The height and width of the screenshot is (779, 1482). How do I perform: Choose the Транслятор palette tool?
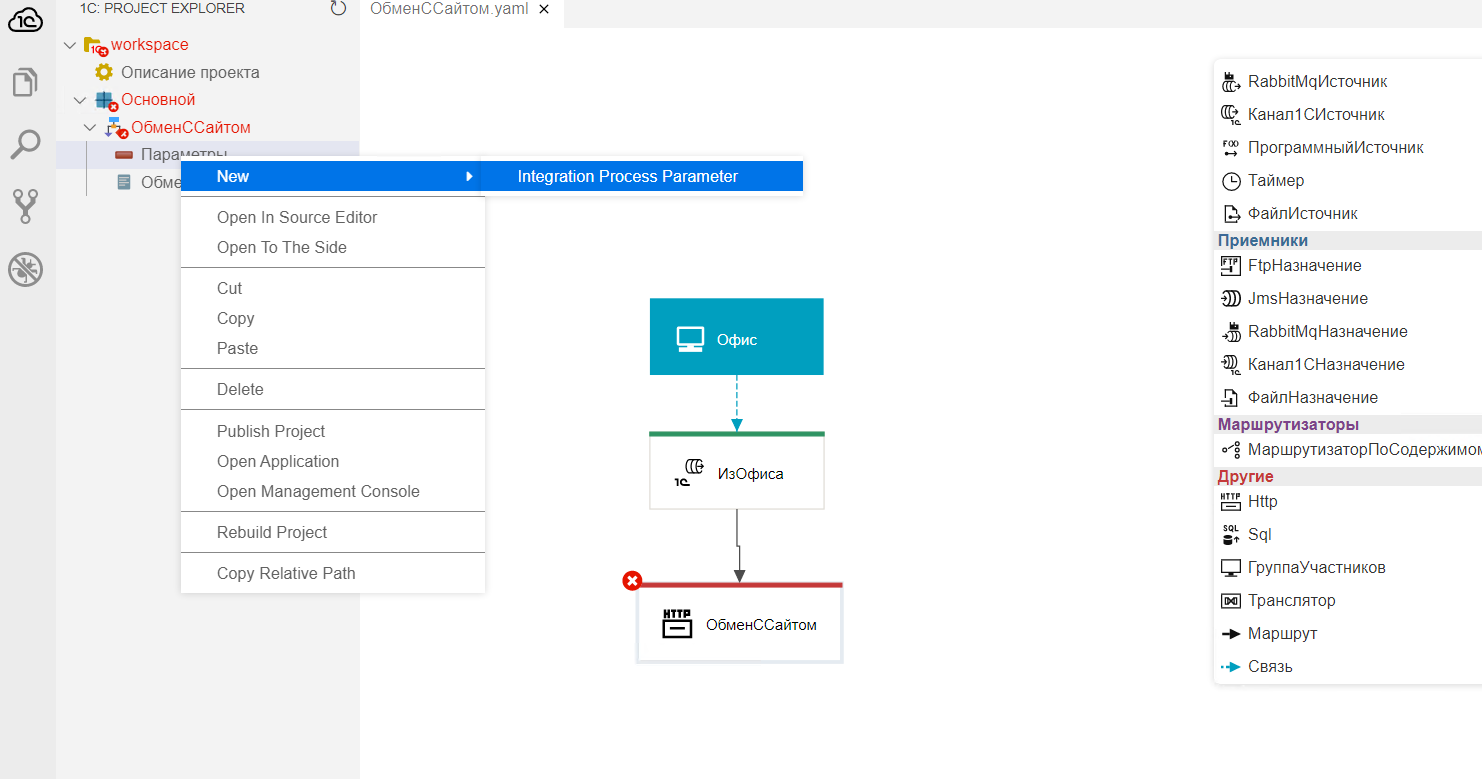[1291, 601]
